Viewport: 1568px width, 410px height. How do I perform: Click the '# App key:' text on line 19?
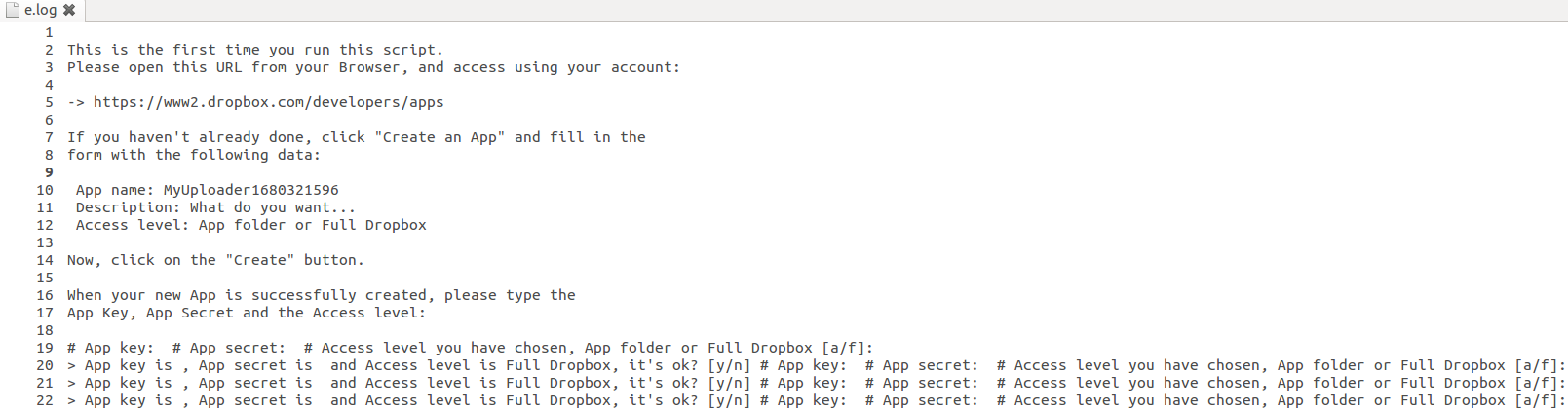point(110,348)
